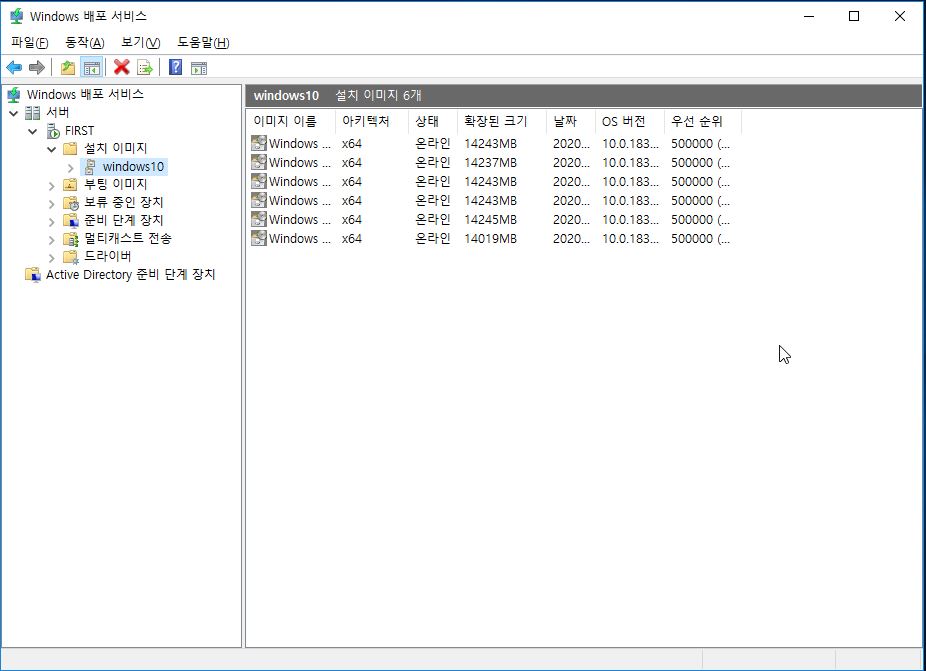Click the image icon of the 14237MB row
The image size is (926, 671).
click(259, 162)
